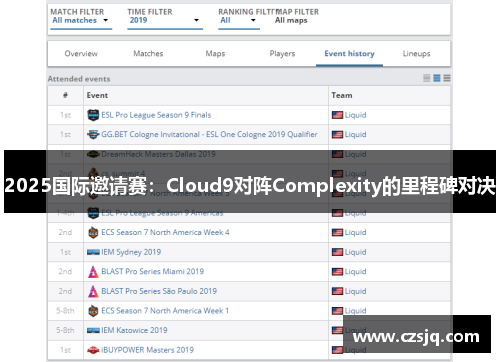Image resolution: width=500 pixels, height=362 pixels.
Task: Click iBUYPOWER Masters 2019 event logo
Action: (x=93, y=350)
